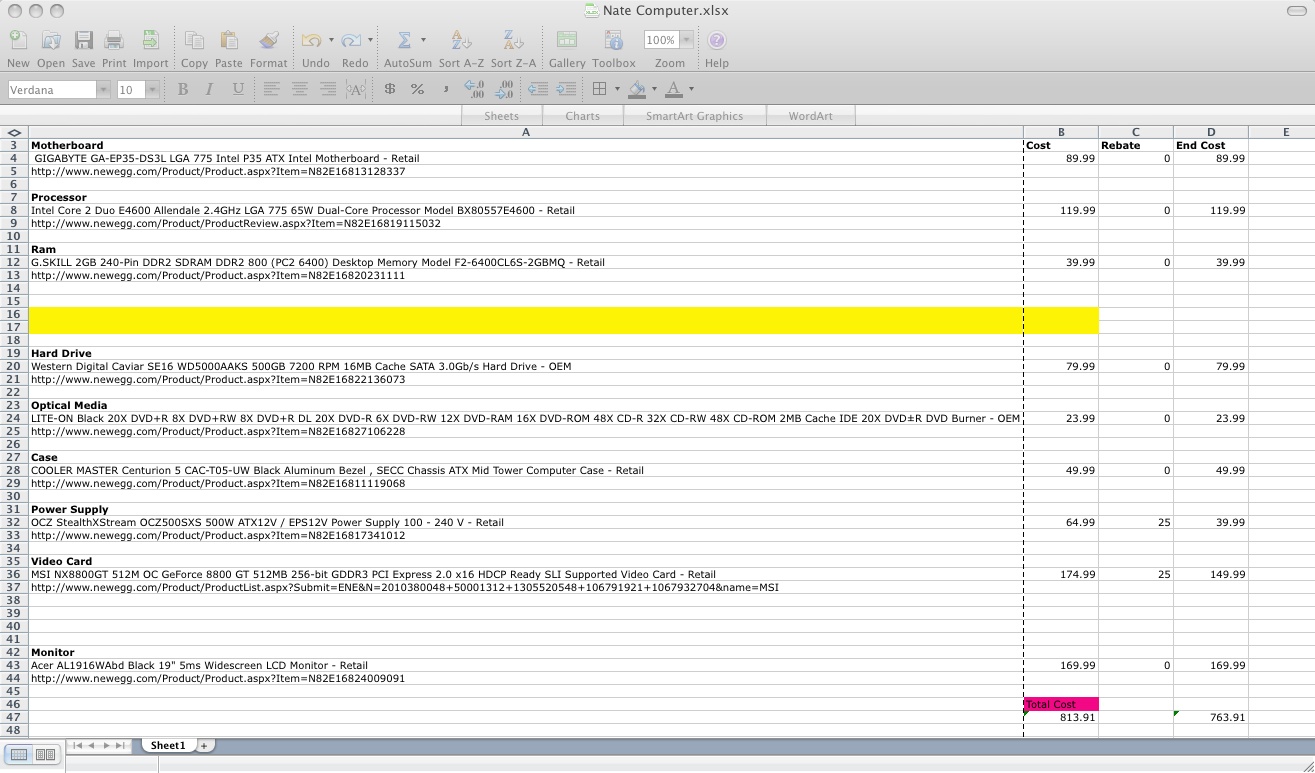Switch to Page Layout view
This screenshot has height=773, width=1315.
click(x=46, y=754)
